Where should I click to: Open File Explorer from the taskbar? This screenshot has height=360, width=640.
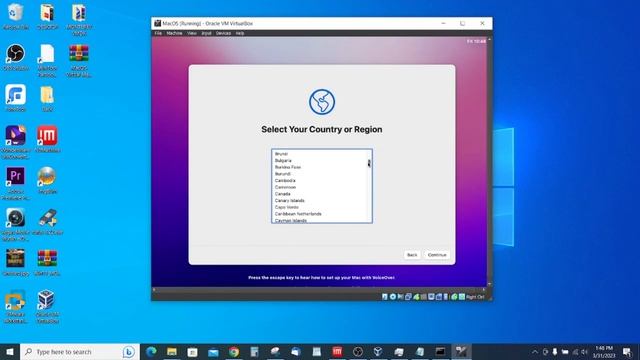[172, 351]
